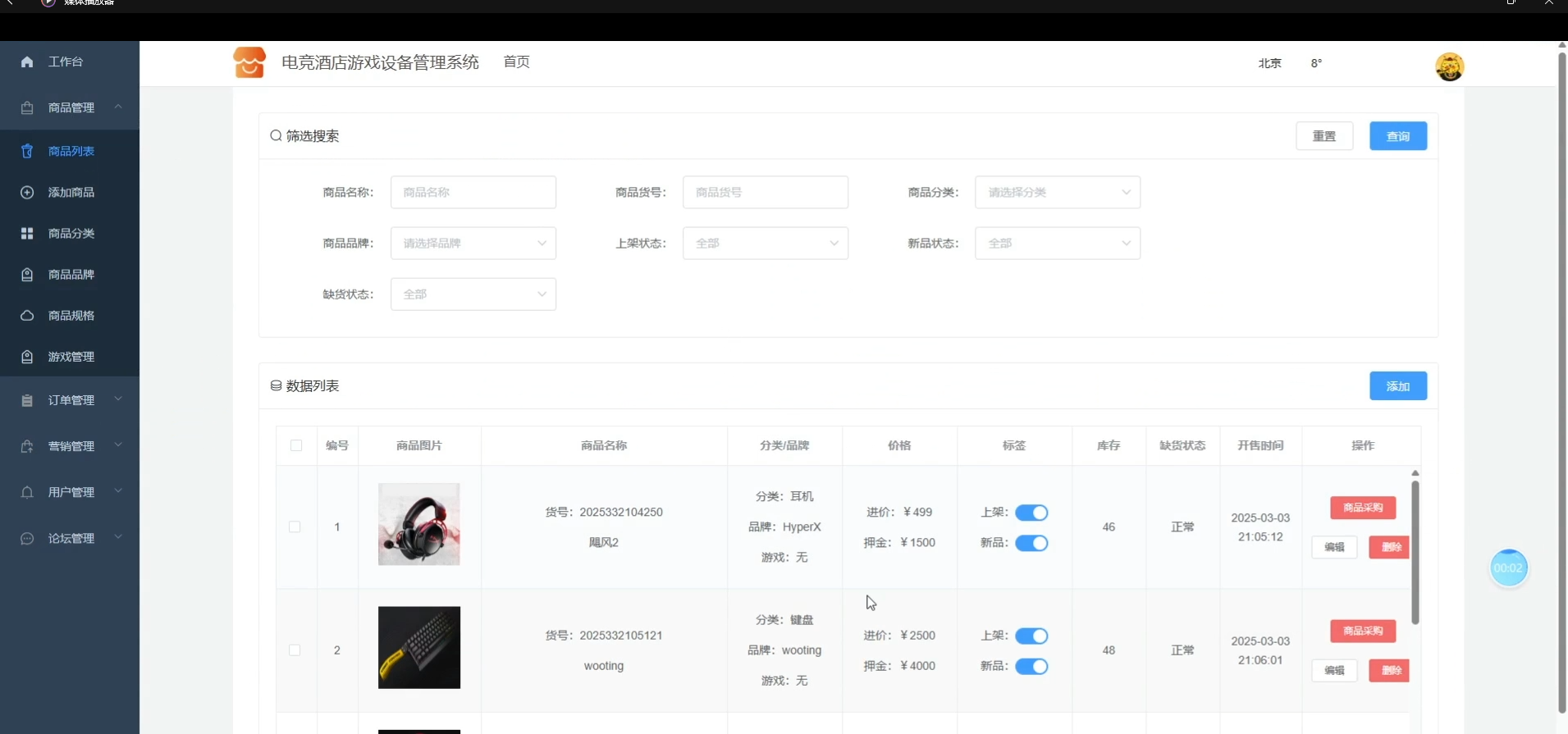
Task: Open the 缺货状态 dropdown filter
Action: [473, 294]
